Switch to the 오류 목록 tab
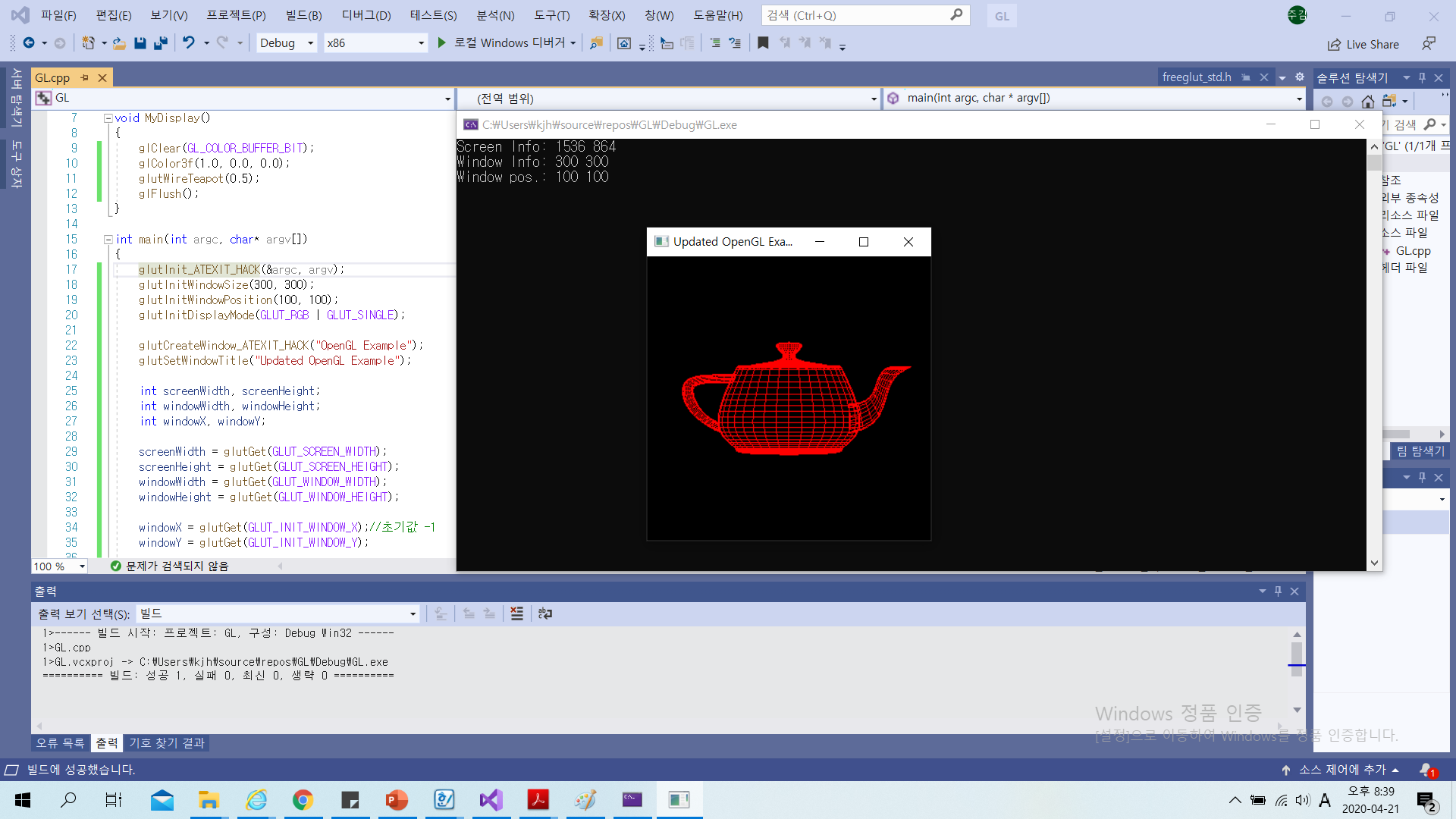This screenshot has height=819, width=1456. 60,743
